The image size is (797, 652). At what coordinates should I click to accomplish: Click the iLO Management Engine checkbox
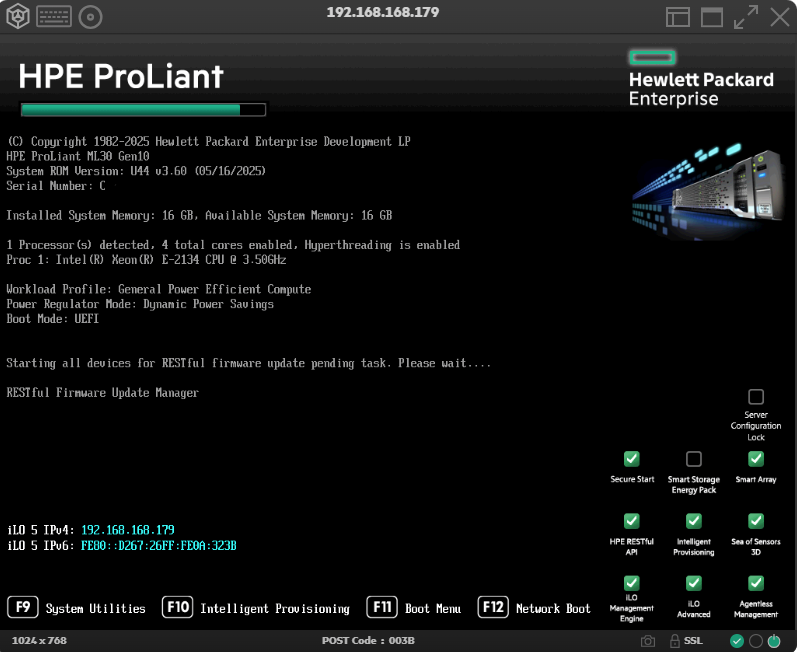point(632,583)
